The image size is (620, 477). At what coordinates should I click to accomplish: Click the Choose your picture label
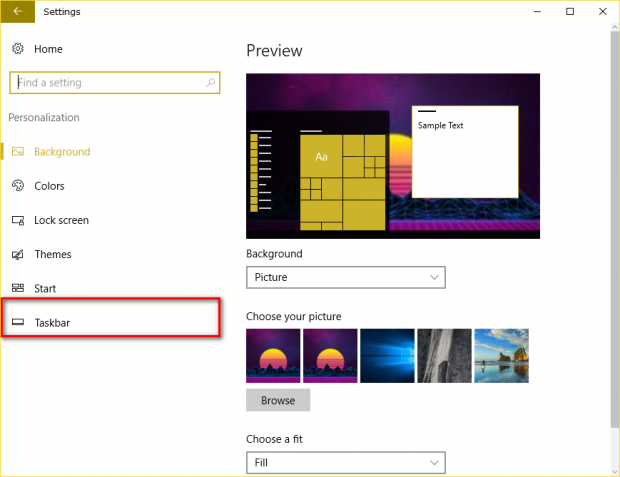pos(293,316)
